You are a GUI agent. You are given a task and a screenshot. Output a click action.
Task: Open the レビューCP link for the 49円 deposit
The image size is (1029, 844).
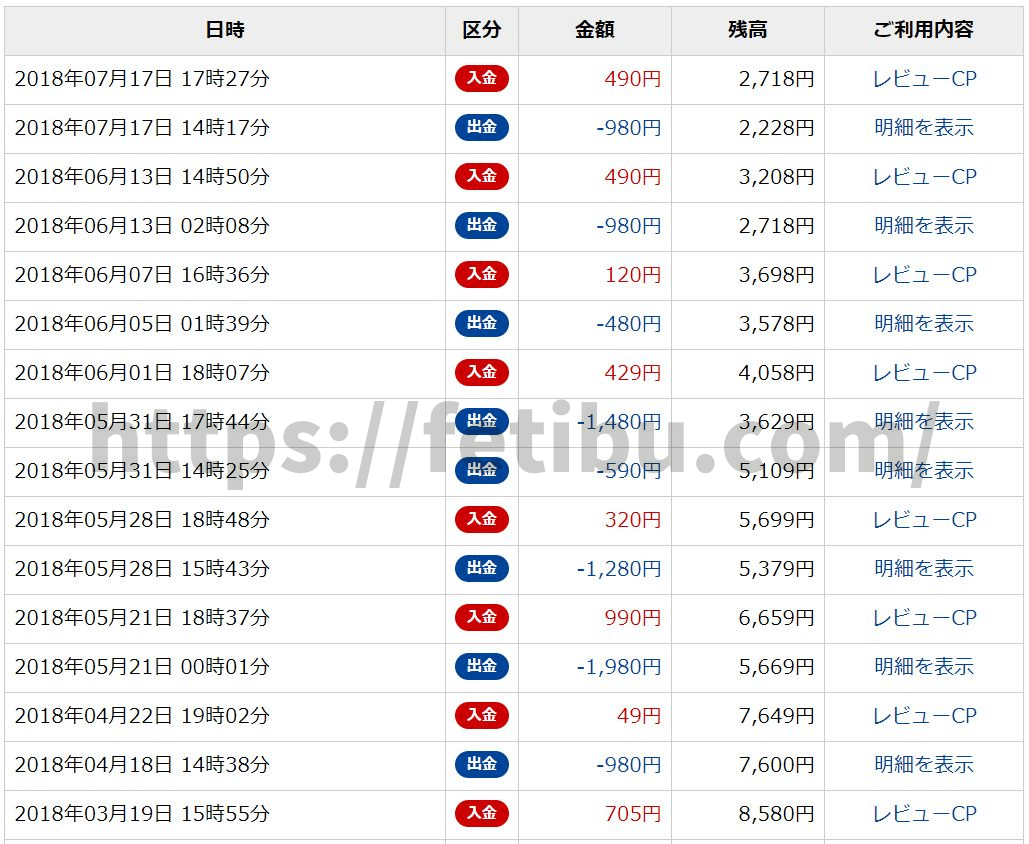tap(924, 716)
